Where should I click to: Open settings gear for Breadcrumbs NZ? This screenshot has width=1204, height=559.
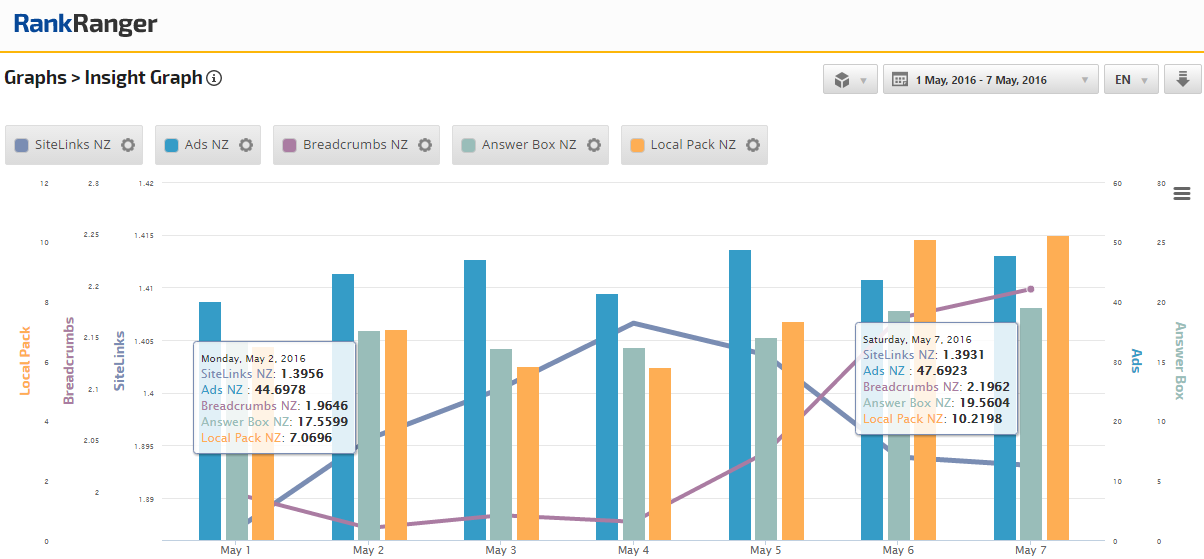[x=425, y=145]
